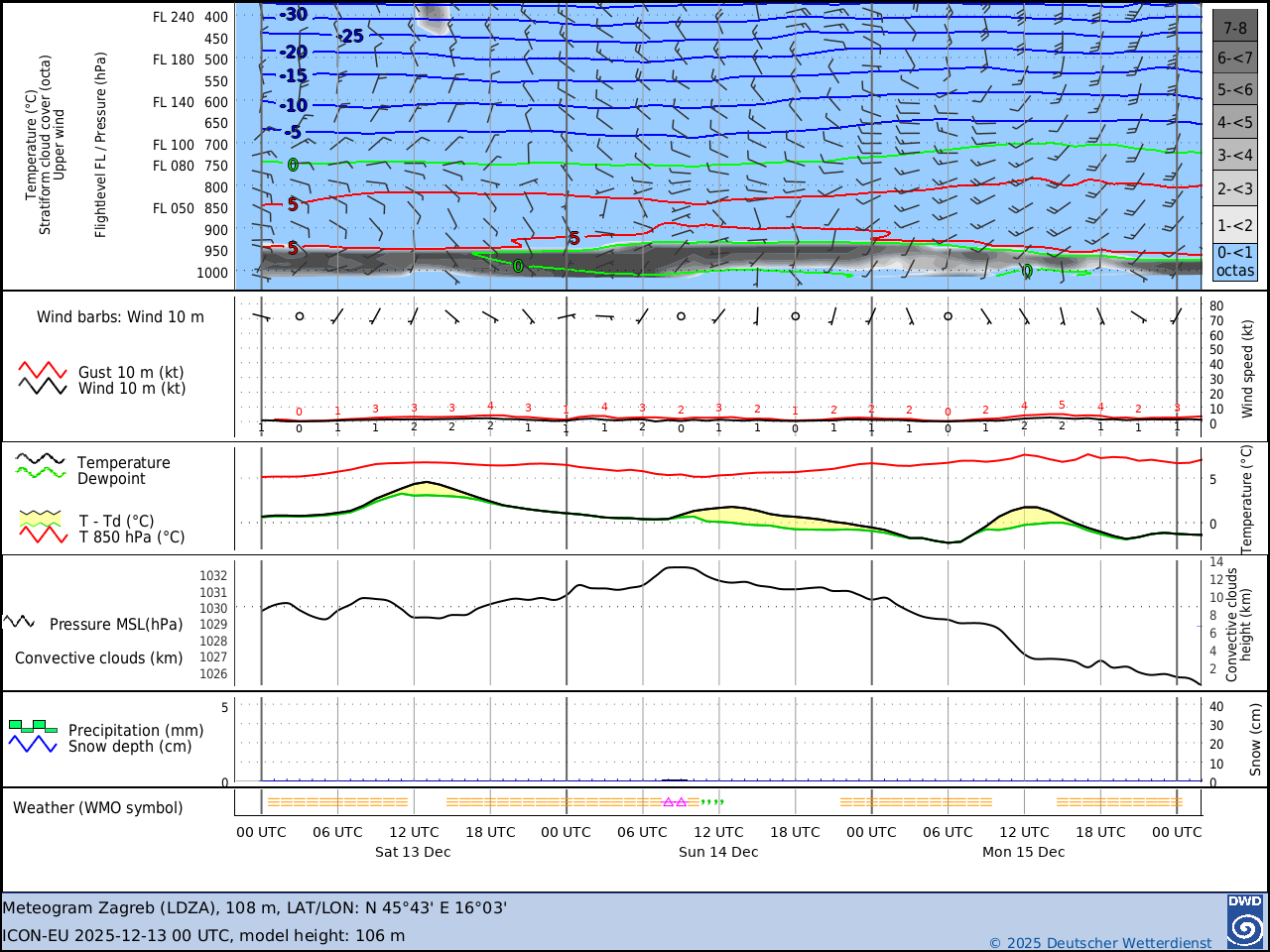Click the FL 100 flight level label
The image size is (1270, 952).
point(174,145)
